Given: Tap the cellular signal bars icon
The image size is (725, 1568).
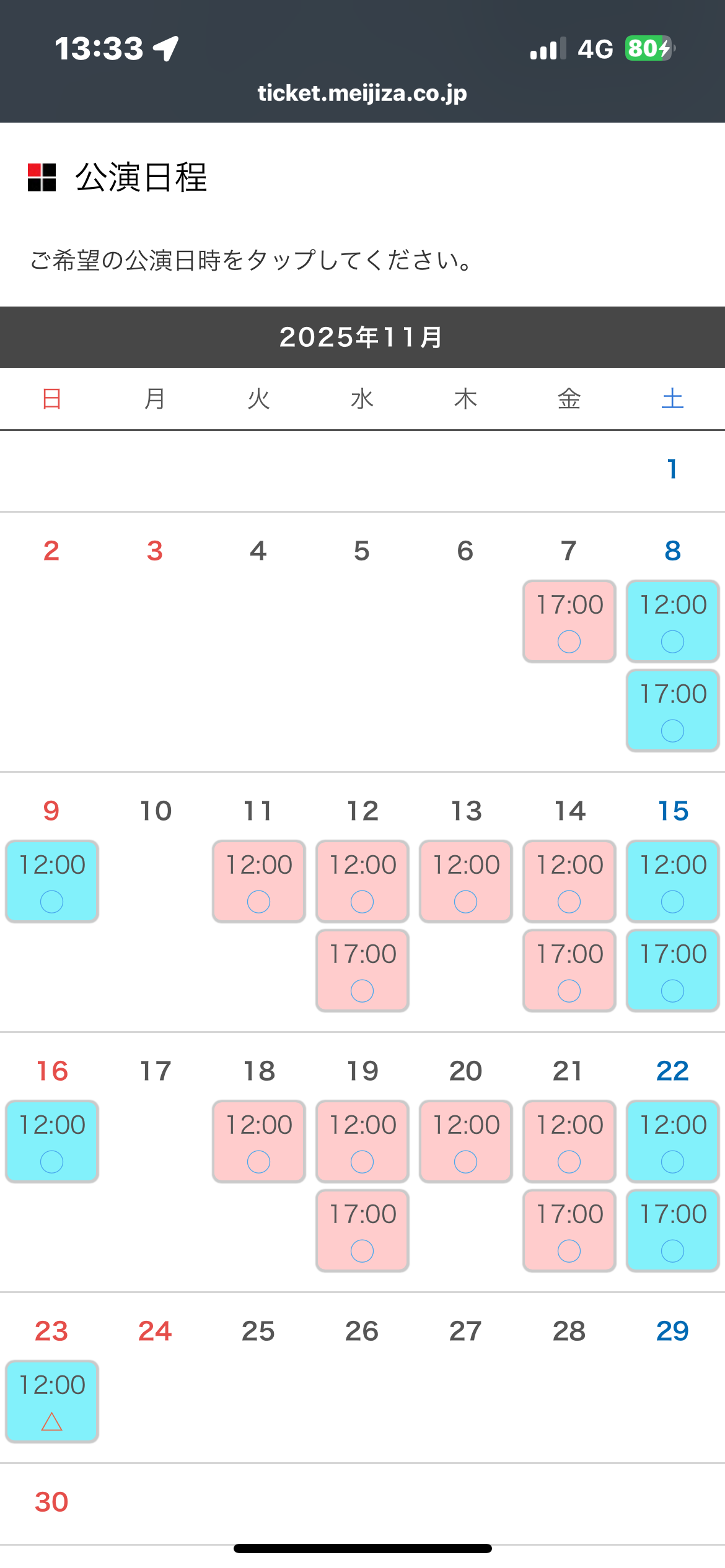Looking at the screenshot, I should pyautogui.click(x=548, y=48).
